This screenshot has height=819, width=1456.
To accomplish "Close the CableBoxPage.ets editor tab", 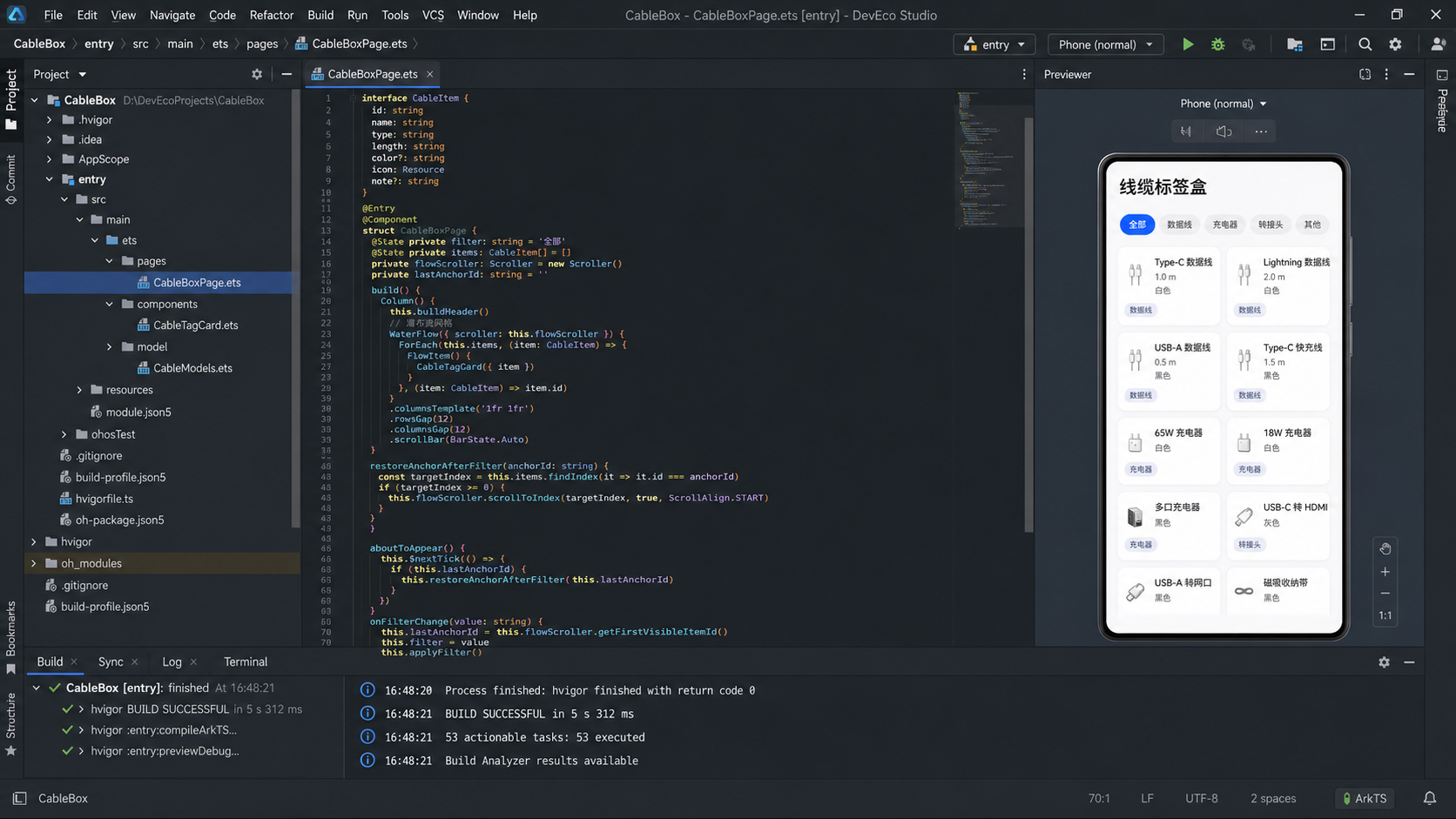I will [x=429, y=74].
